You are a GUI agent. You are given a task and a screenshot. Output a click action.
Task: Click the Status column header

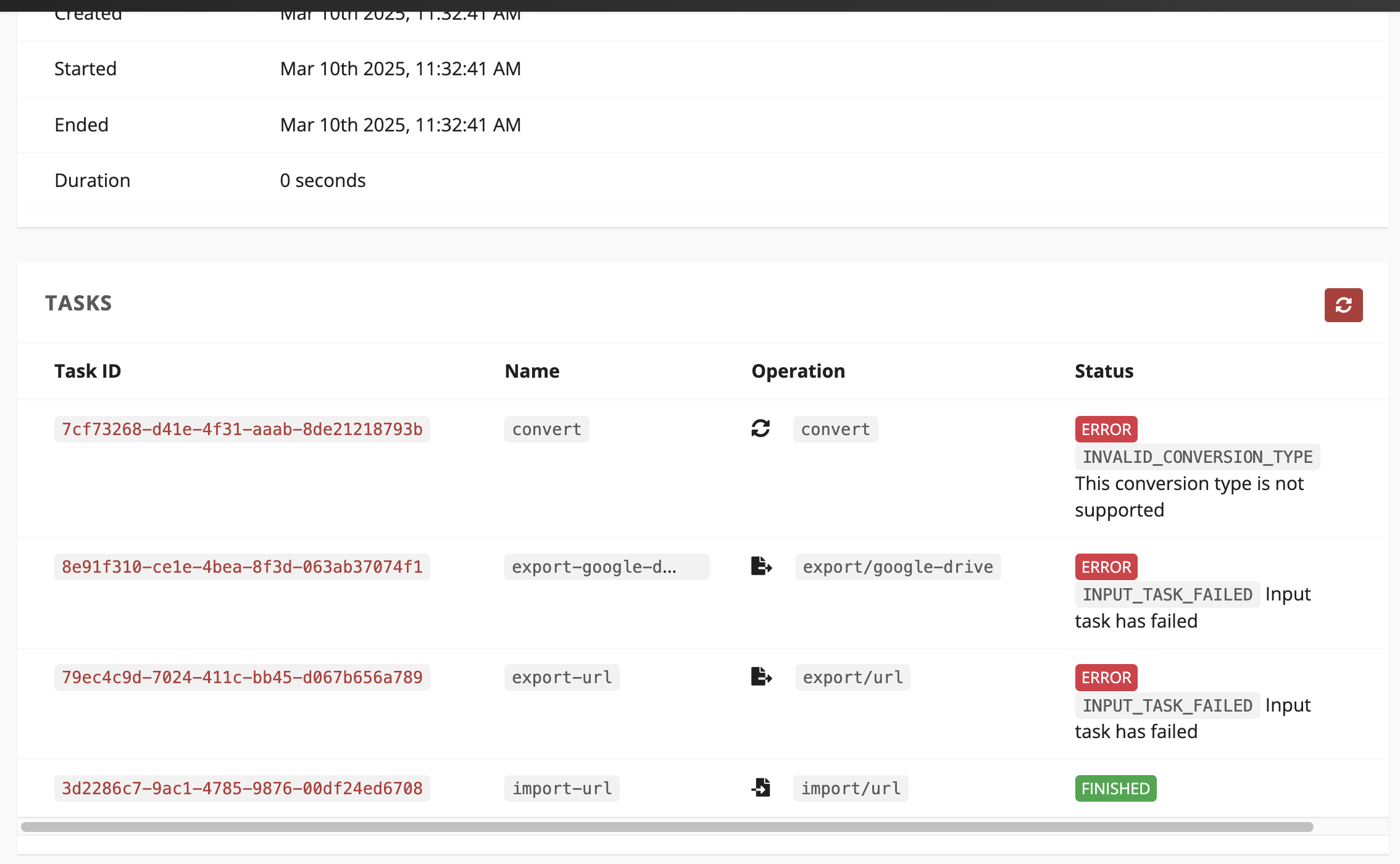[1104, 370]
